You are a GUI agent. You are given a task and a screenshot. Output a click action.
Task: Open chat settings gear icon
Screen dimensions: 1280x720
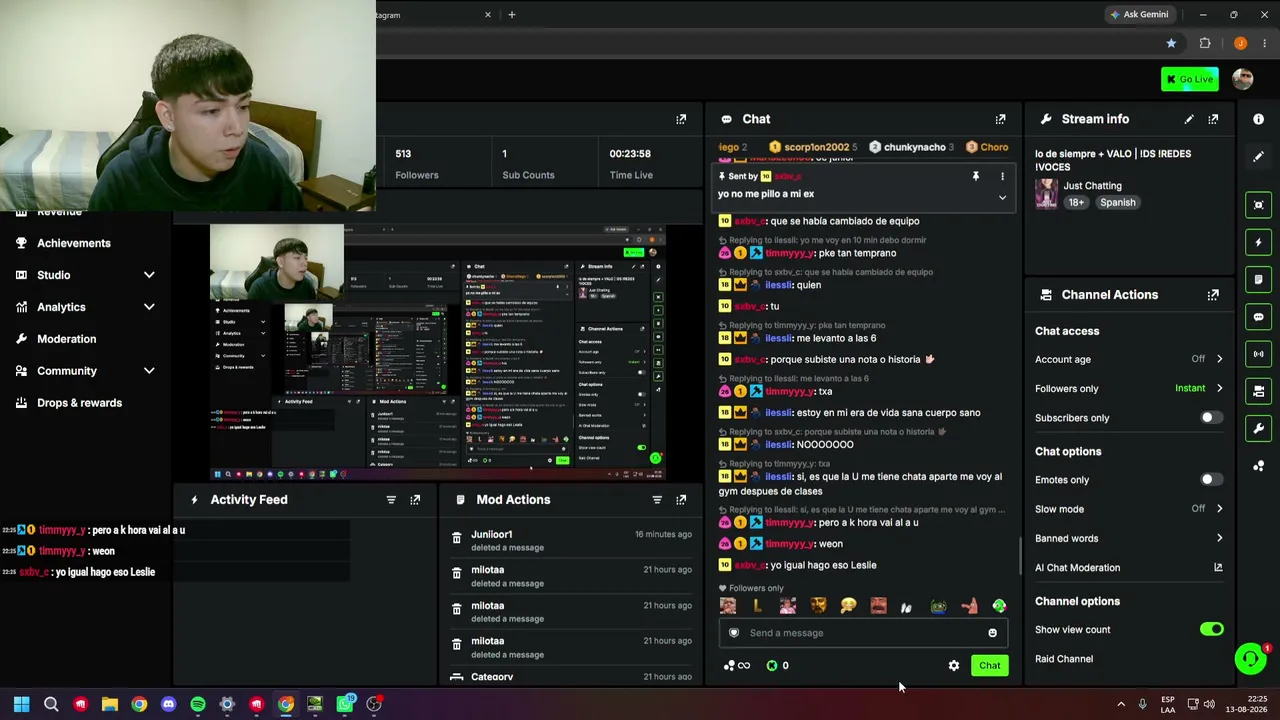[954, 666]
